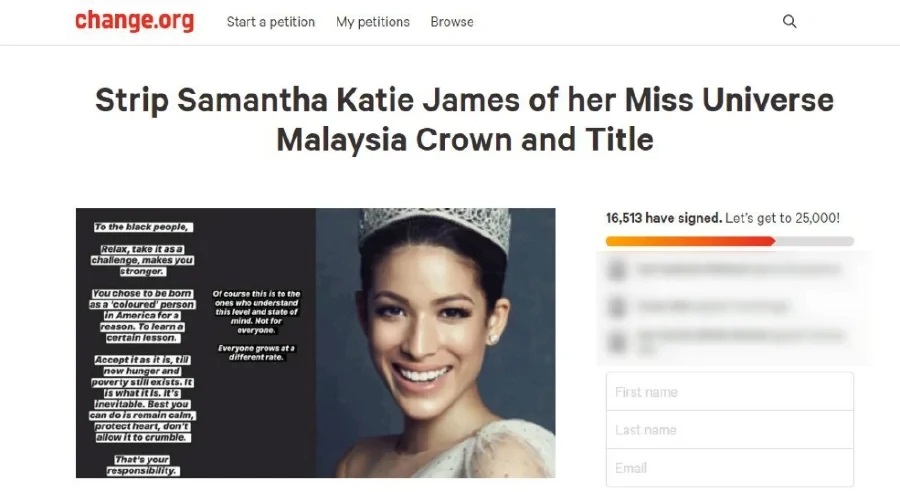This screenshot has height=492, width=900.
Task: Click the petition title heading
Action: tap(464, 119)
